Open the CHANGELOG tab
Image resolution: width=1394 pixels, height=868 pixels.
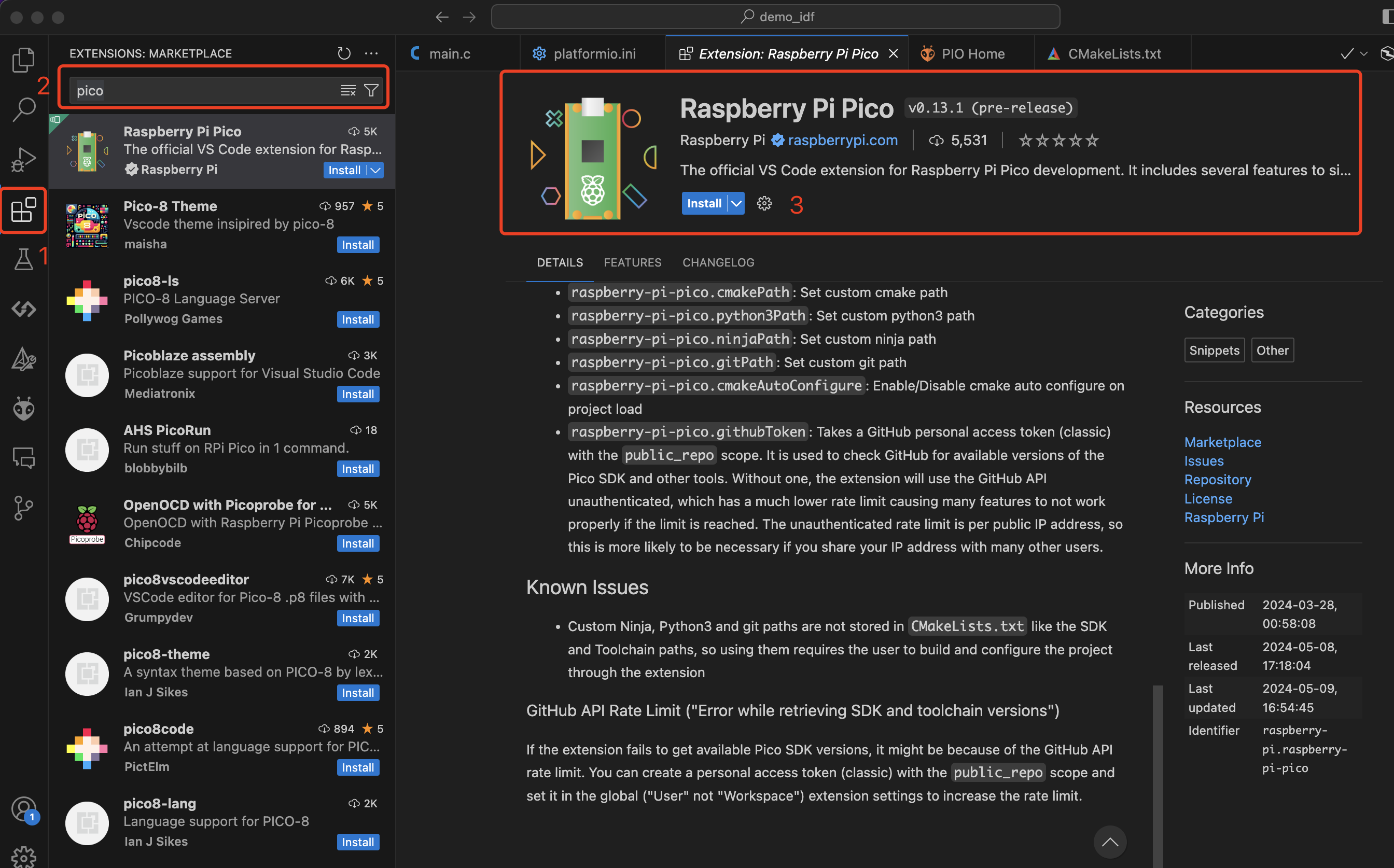718,262
